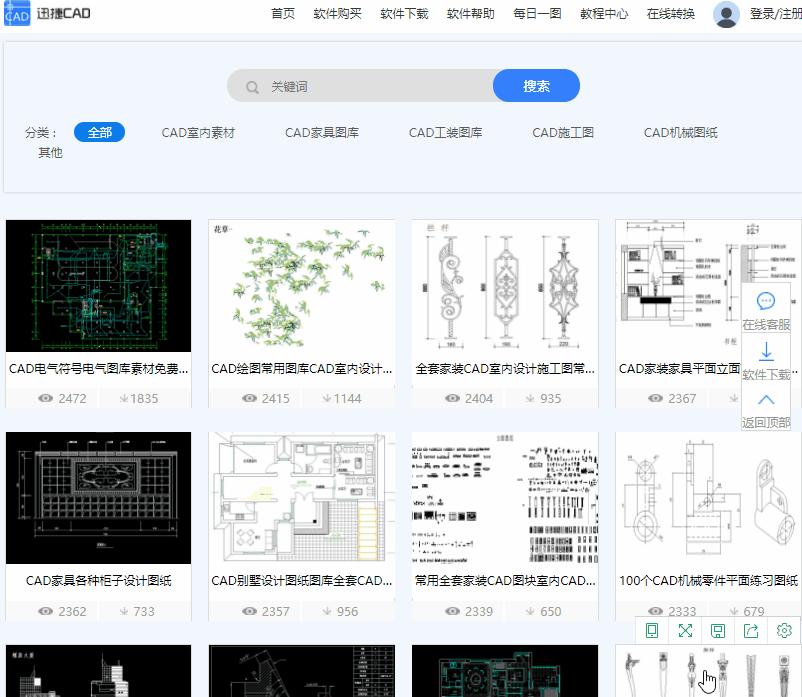Open 在线客服 chat via the speech bubble icon
802x697 pixels.
(x=765, y=300)
